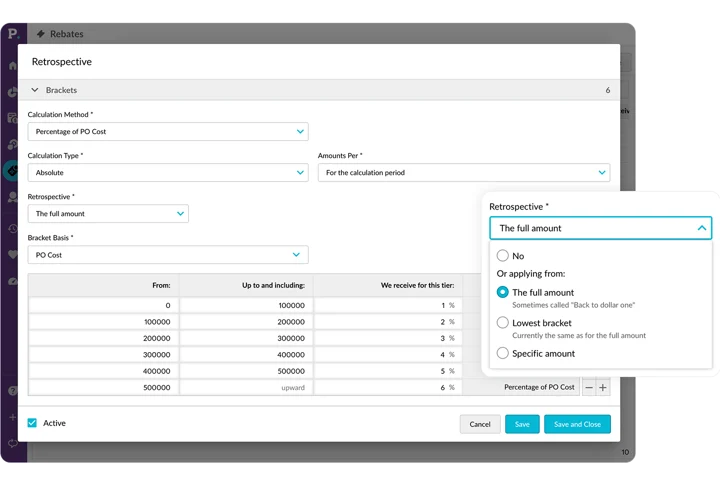Click the plus icon in sidebar
Screen dimensions: 720x485
click(x=12, y=417)
